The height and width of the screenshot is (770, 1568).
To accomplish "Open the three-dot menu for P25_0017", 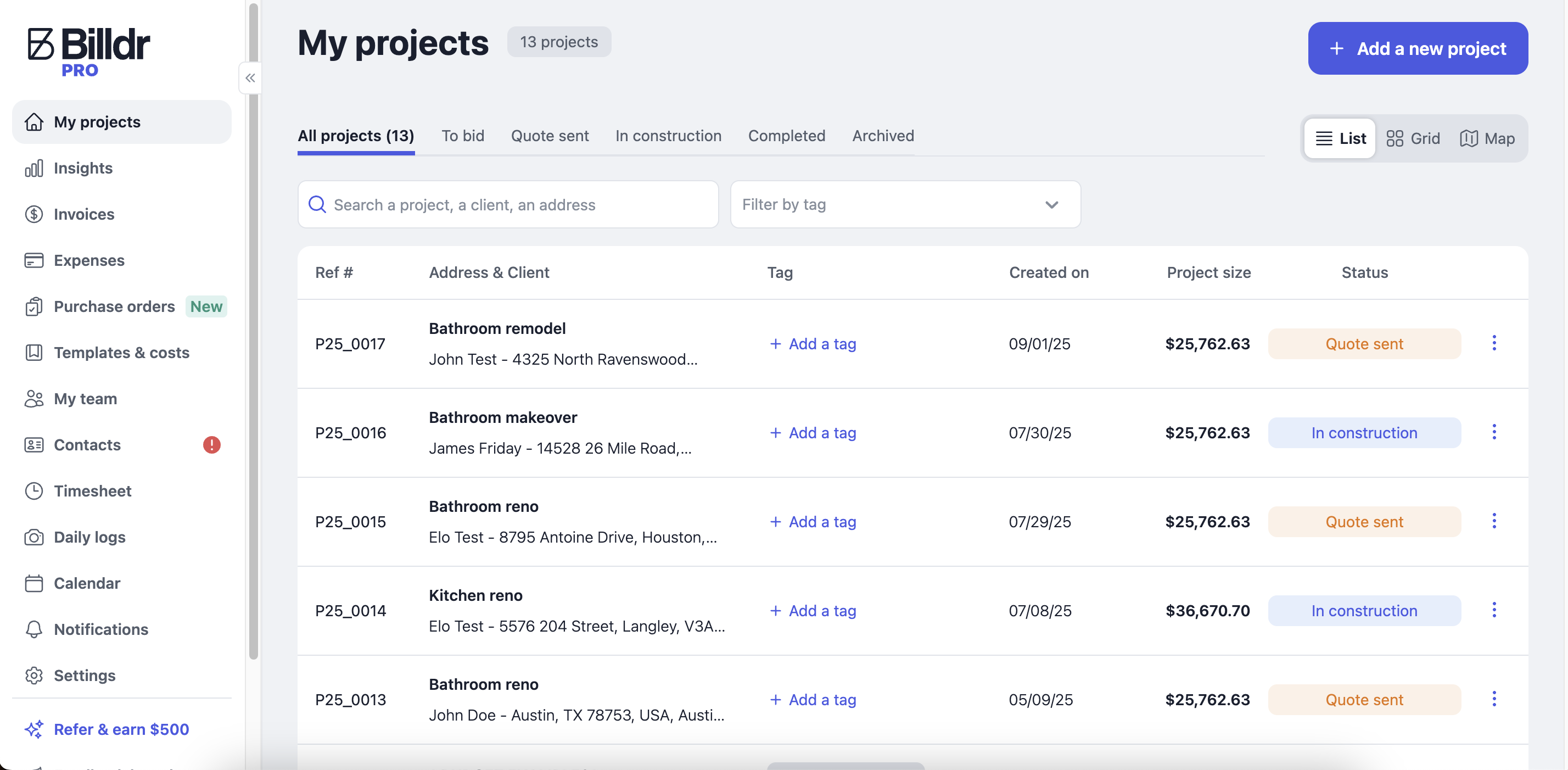I will [x=1494, y=343].
